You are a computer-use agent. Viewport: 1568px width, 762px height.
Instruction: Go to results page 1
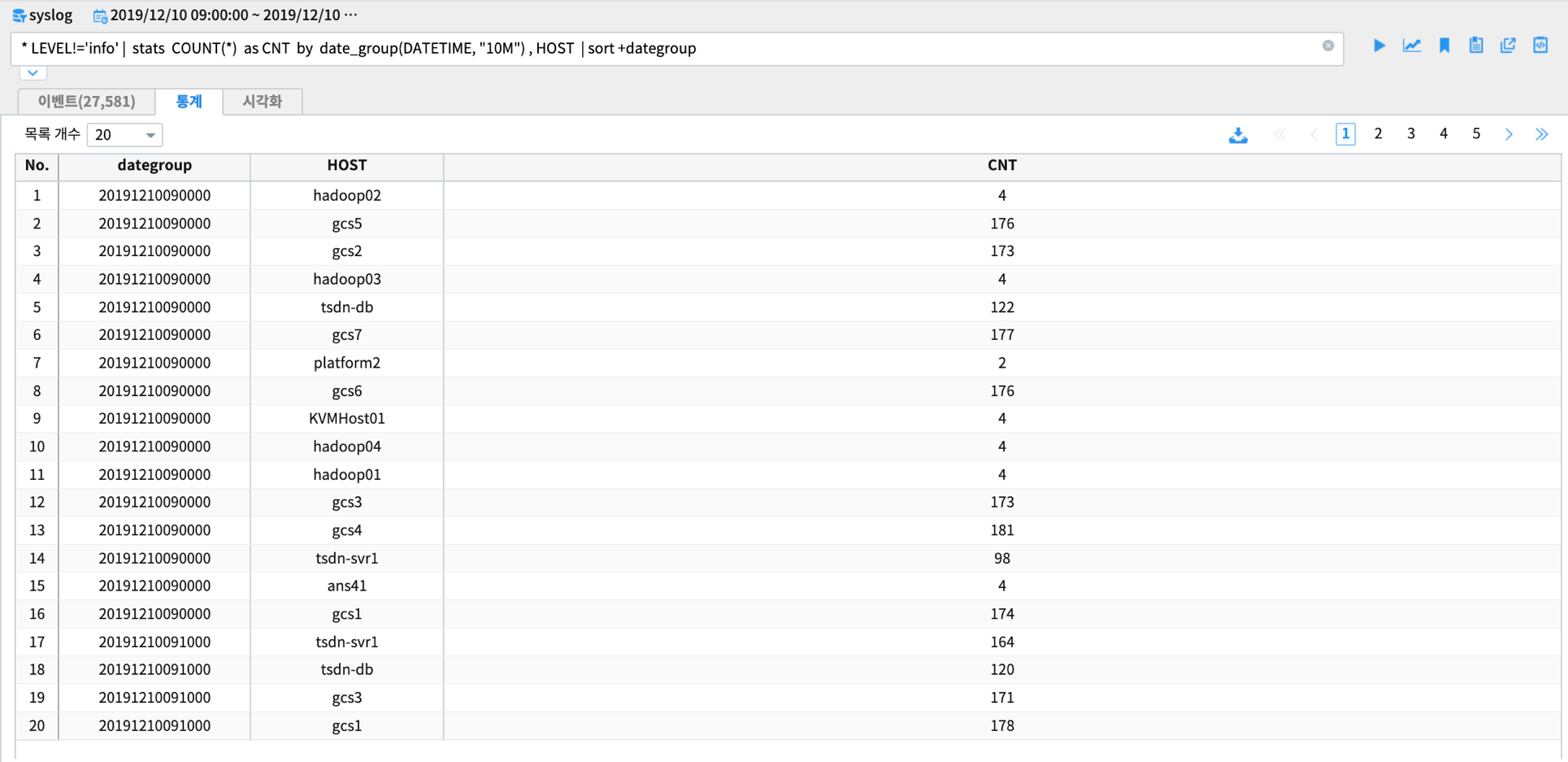tap(1345, 134)
